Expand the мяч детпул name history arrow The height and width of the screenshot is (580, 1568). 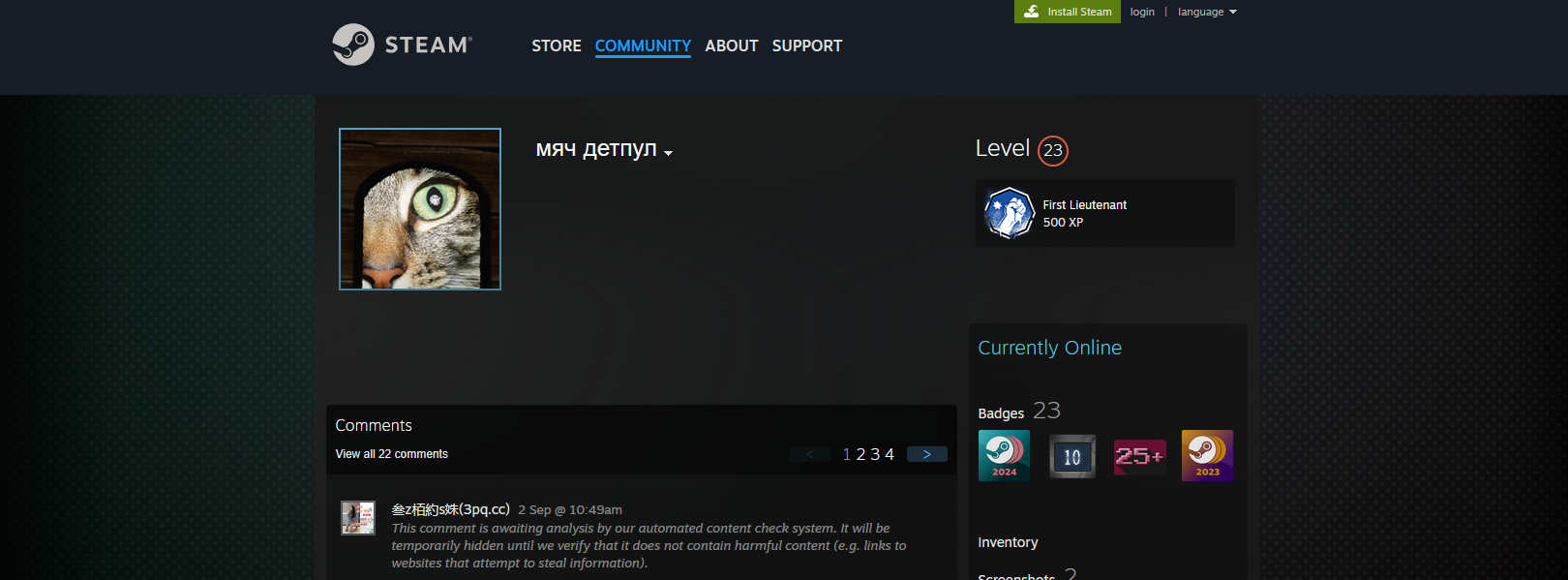point(668,153)
